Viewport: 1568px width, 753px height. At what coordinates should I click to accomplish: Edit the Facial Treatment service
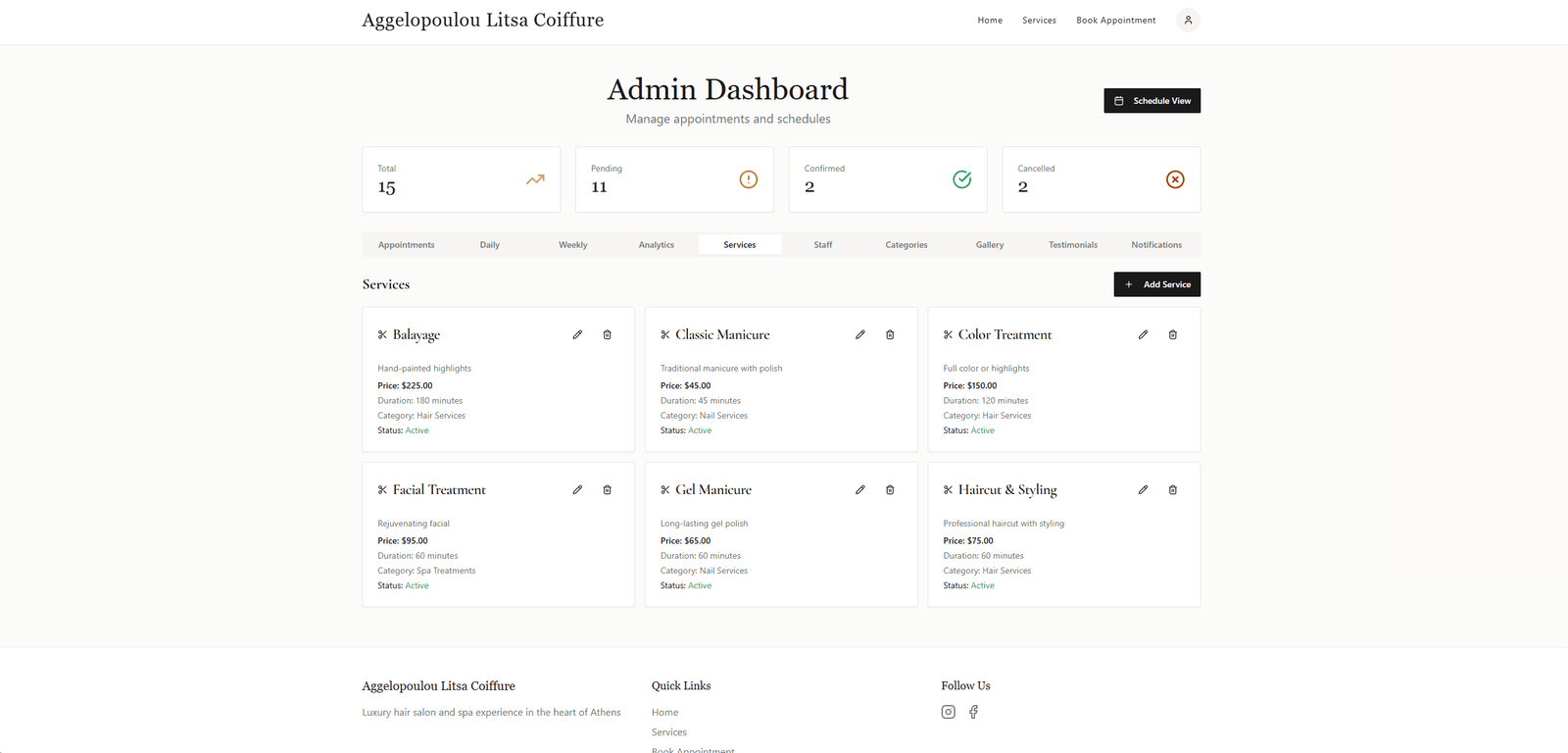pyautogui.click(x=577, y=490)
